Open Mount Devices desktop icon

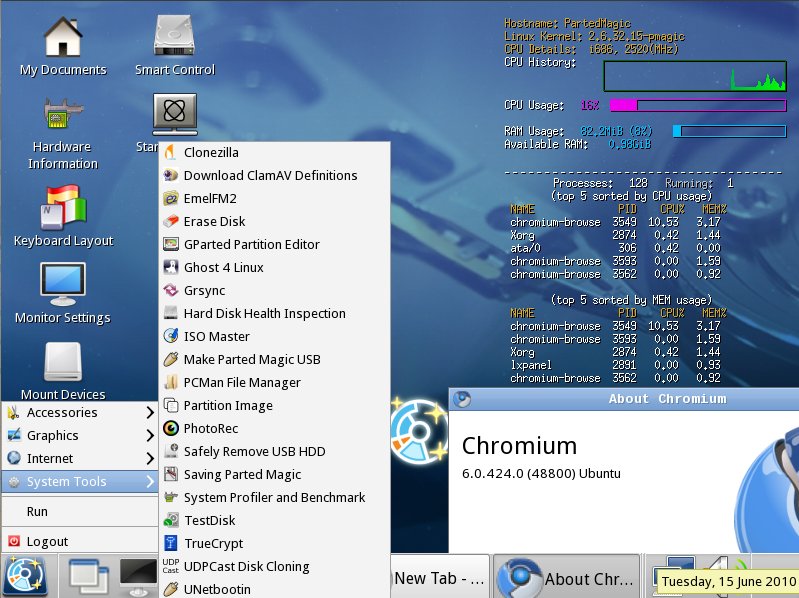point(63,371)
